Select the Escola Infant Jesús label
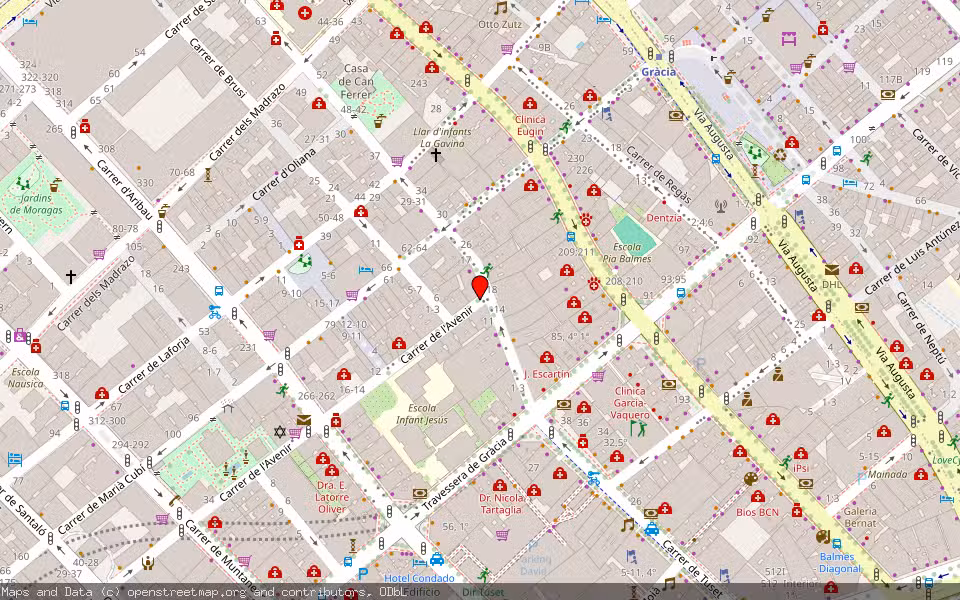960x600 pixels. (422, 414)
